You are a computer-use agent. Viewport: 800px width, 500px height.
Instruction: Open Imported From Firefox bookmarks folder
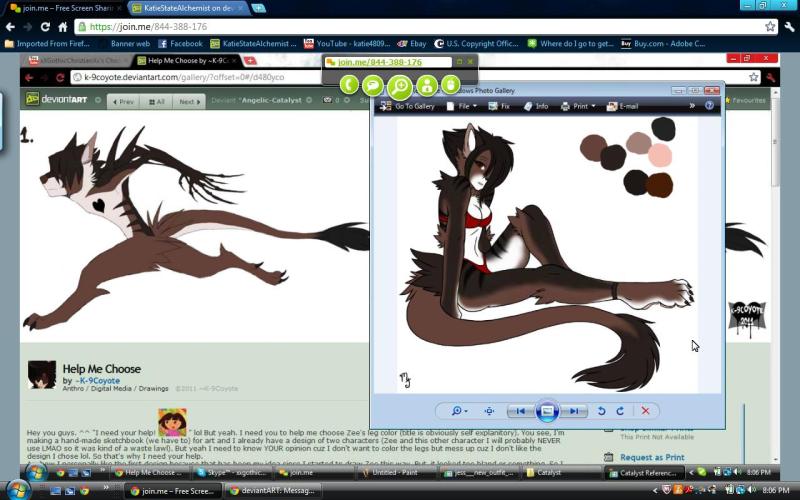47,44
